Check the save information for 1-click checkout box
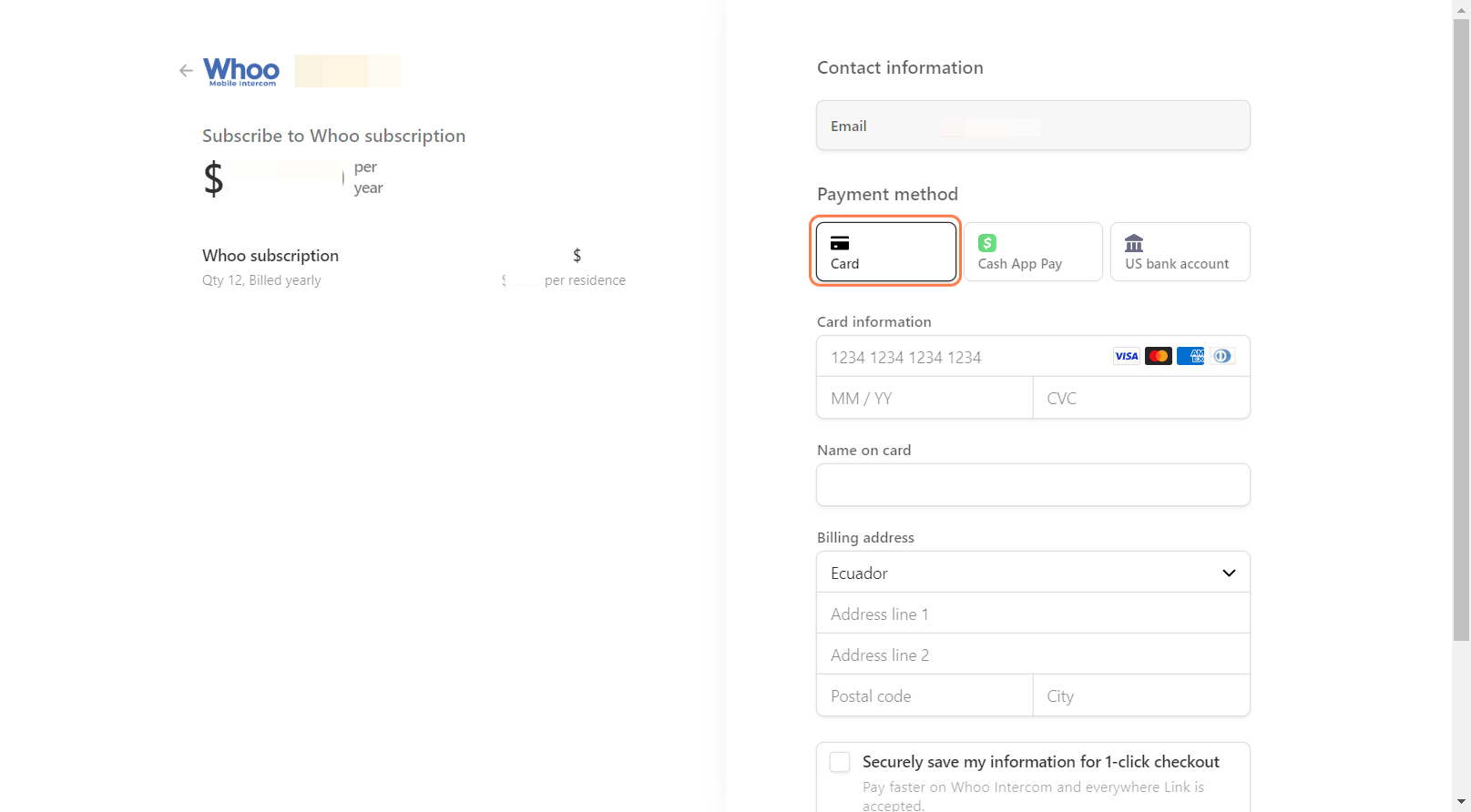Screen dimensions: 1471x812 click(840, 762)
